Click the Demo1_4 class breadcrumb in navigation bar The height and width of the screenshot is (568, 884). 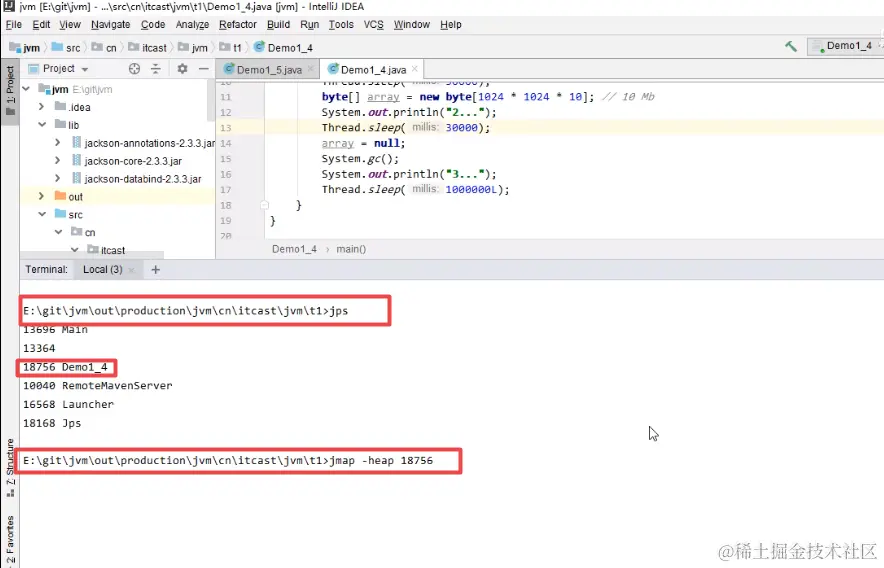tap(284, 48)
